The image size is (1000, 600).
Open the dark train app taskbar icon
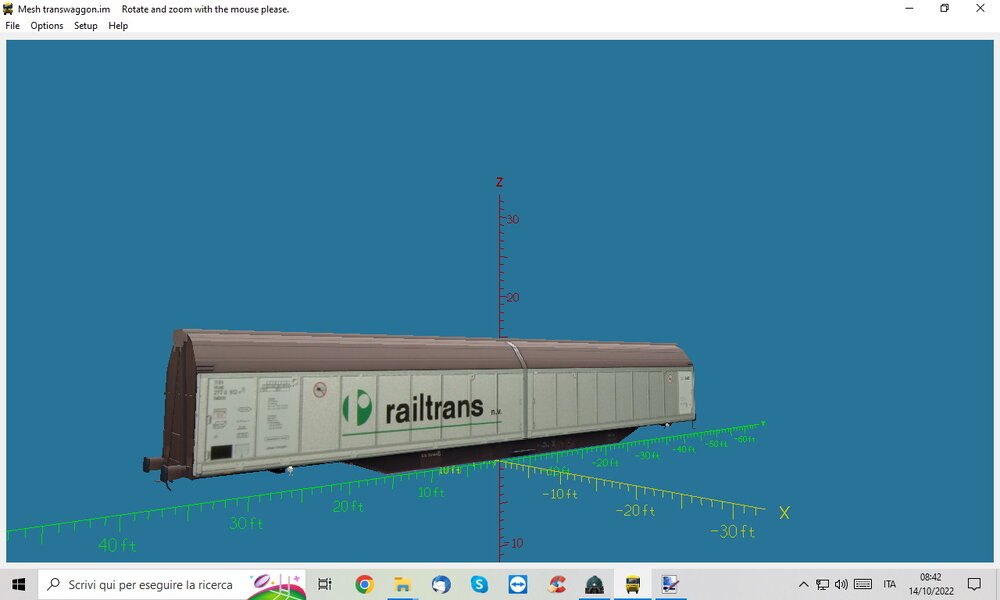coord(594,584)
